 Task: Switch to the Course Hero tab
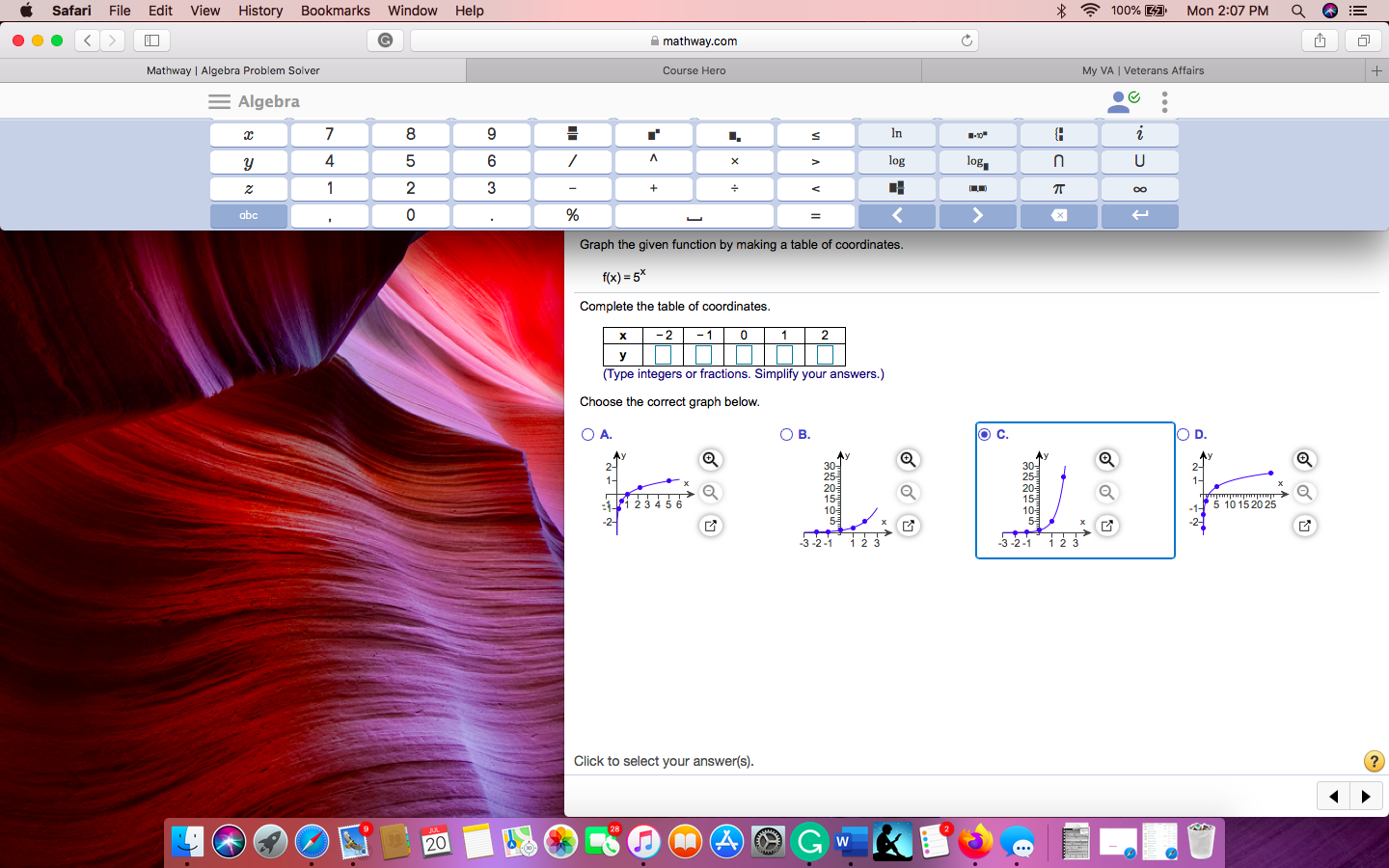(x=694, y=70)
